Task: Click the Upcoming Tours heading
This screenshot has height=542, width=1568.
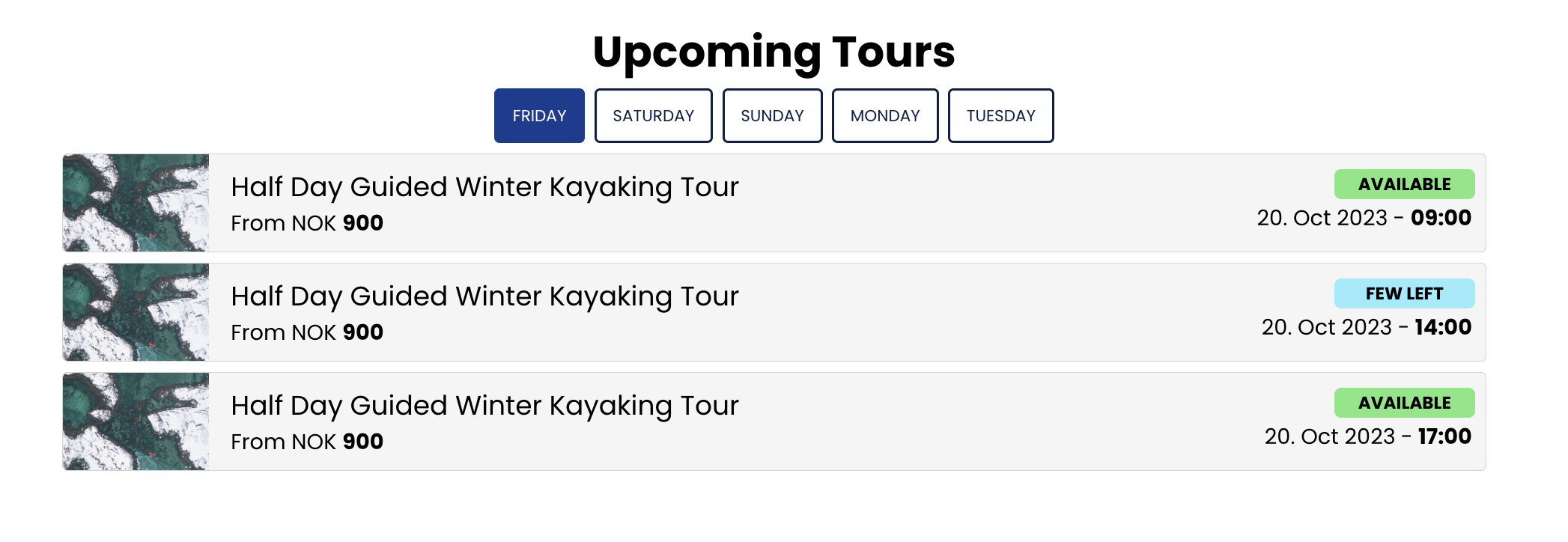Action: 774,52
